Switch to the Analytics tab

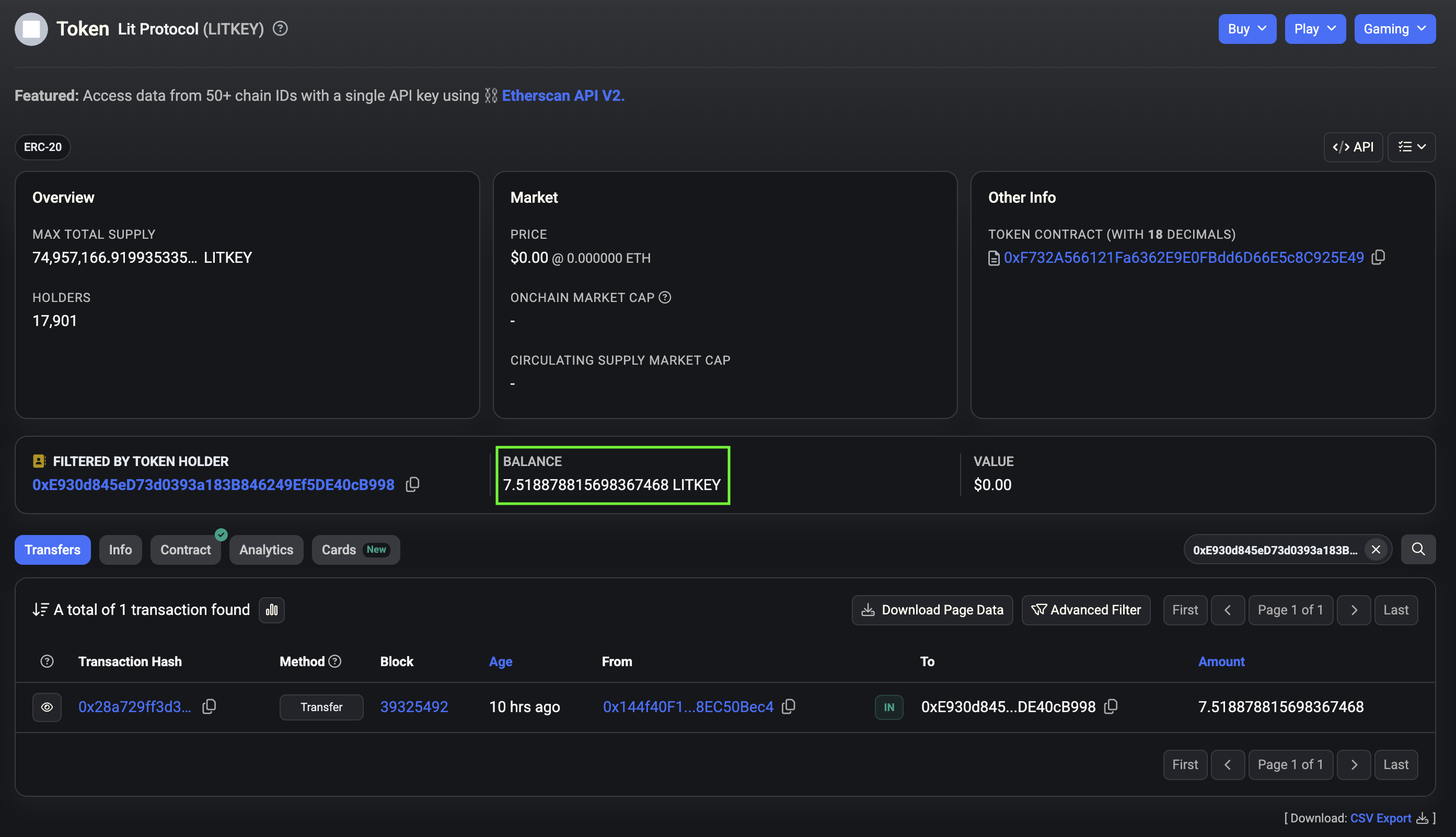click(x=266, y=550)
